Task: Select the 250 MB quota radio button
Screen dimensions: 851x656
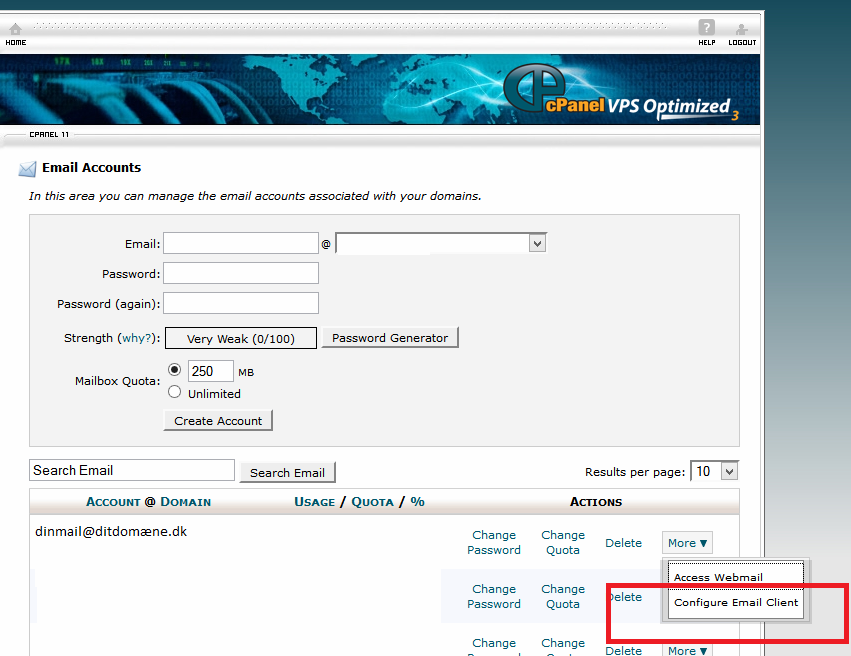Action: click(175, 369)
